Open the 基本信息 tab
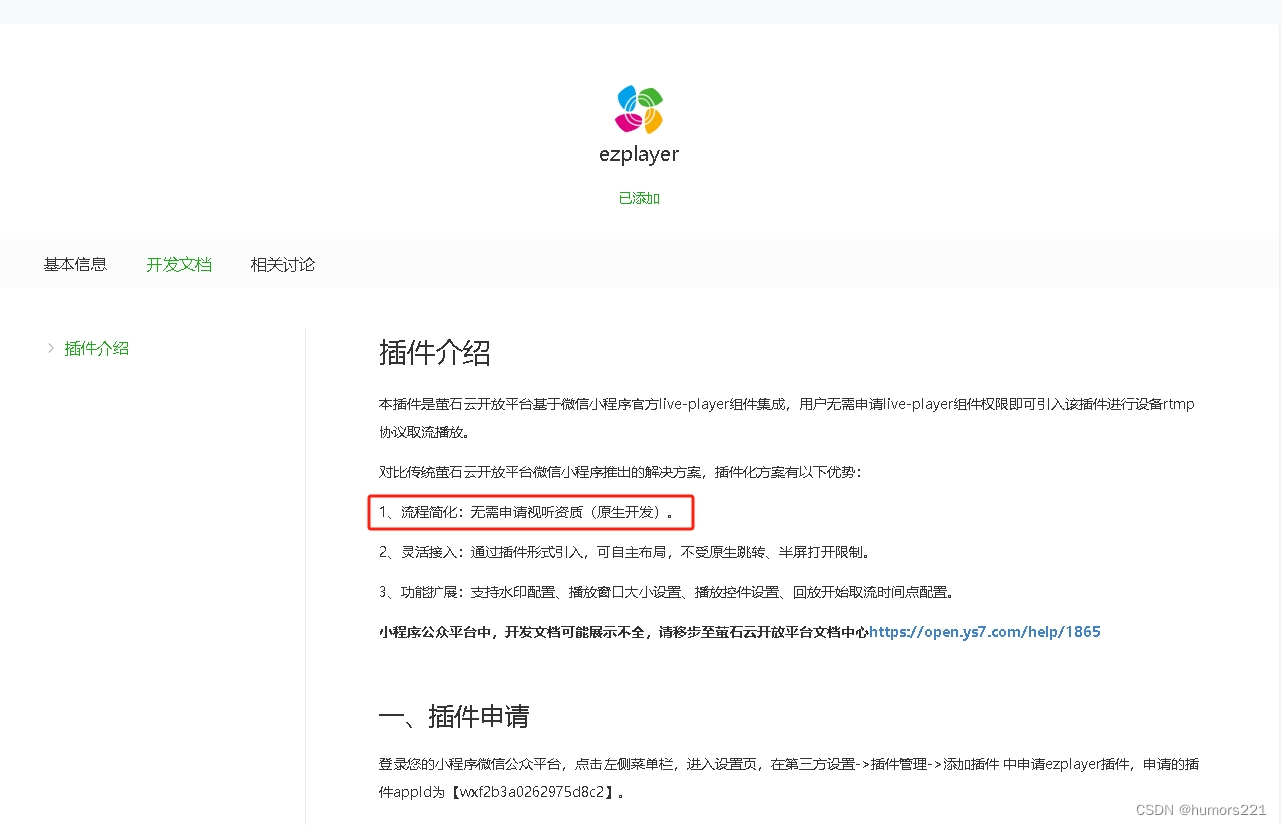 pos(75,265)
